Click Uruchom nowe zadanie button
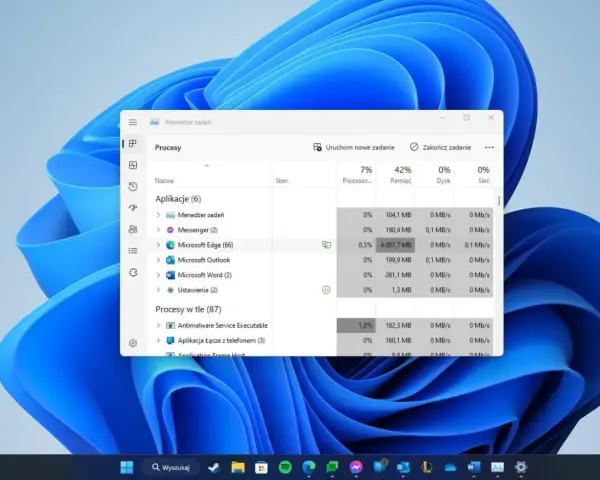Image resolution: width=600 pixels, height=480 pixels. (354, 147)
